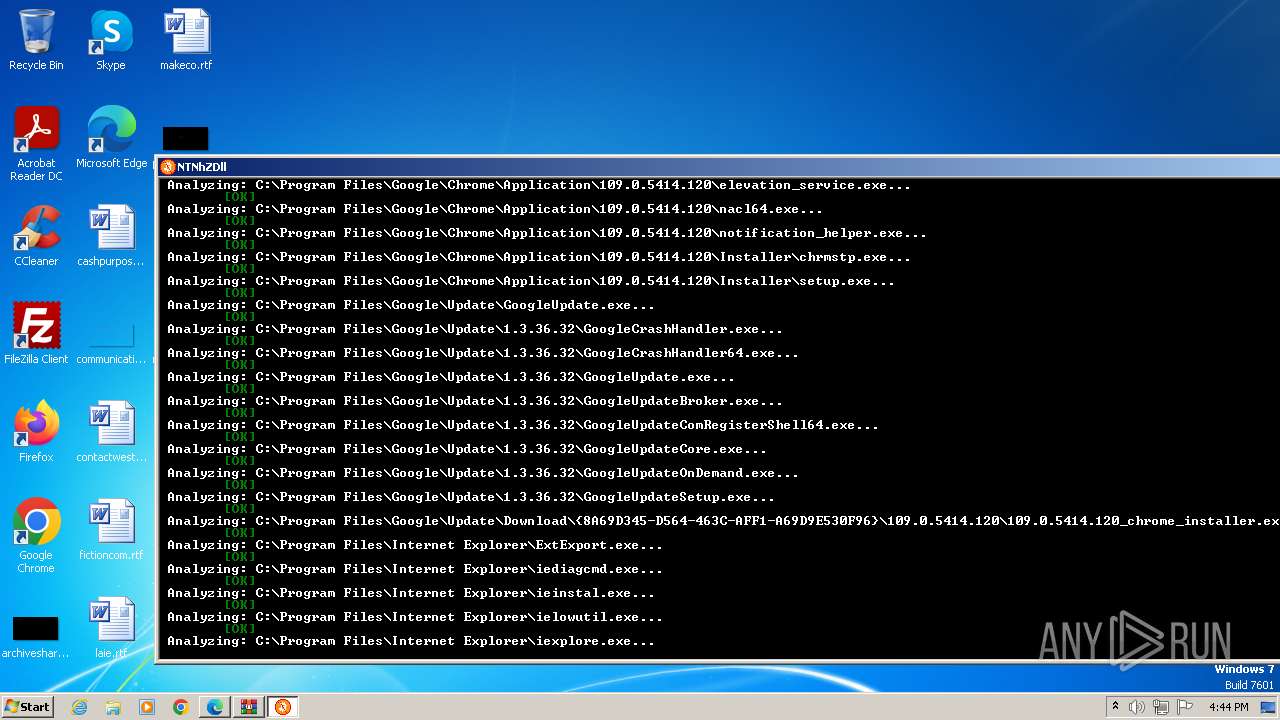Screen dimensions: 1280x720
Task: Open CCleaner desktop shortcut
Action: coord(36,236)
